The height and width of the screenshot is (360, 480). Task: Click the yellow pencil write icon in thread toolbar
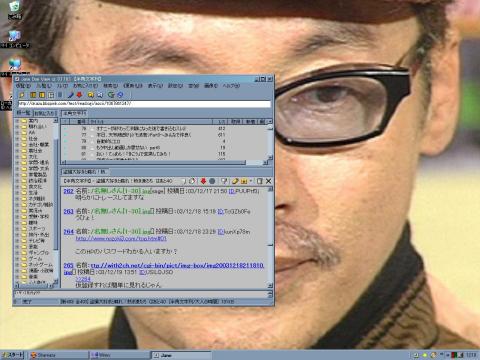[x=235, y=181]
